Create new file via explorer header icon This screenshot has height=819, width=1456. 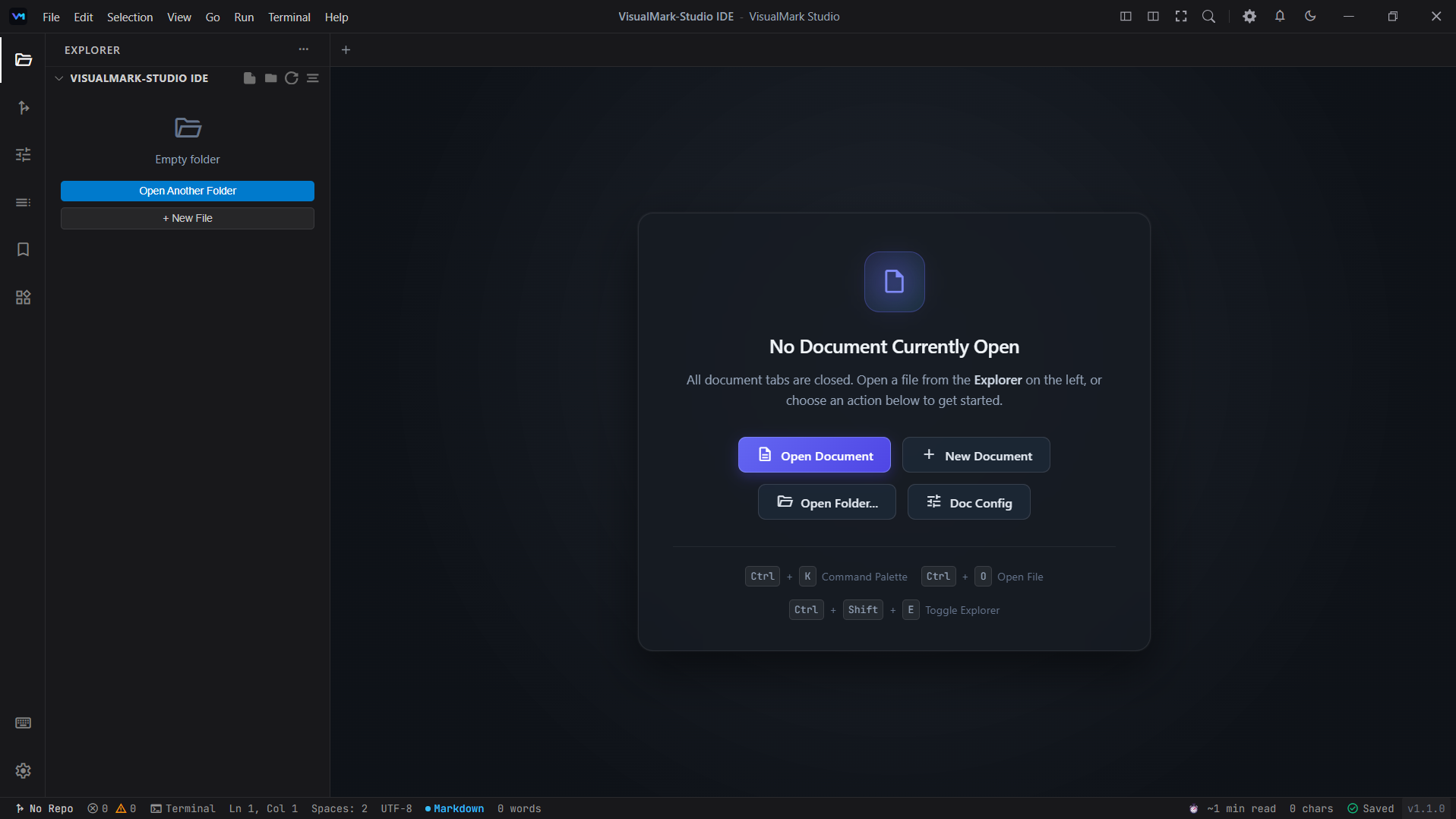point(249,78)
